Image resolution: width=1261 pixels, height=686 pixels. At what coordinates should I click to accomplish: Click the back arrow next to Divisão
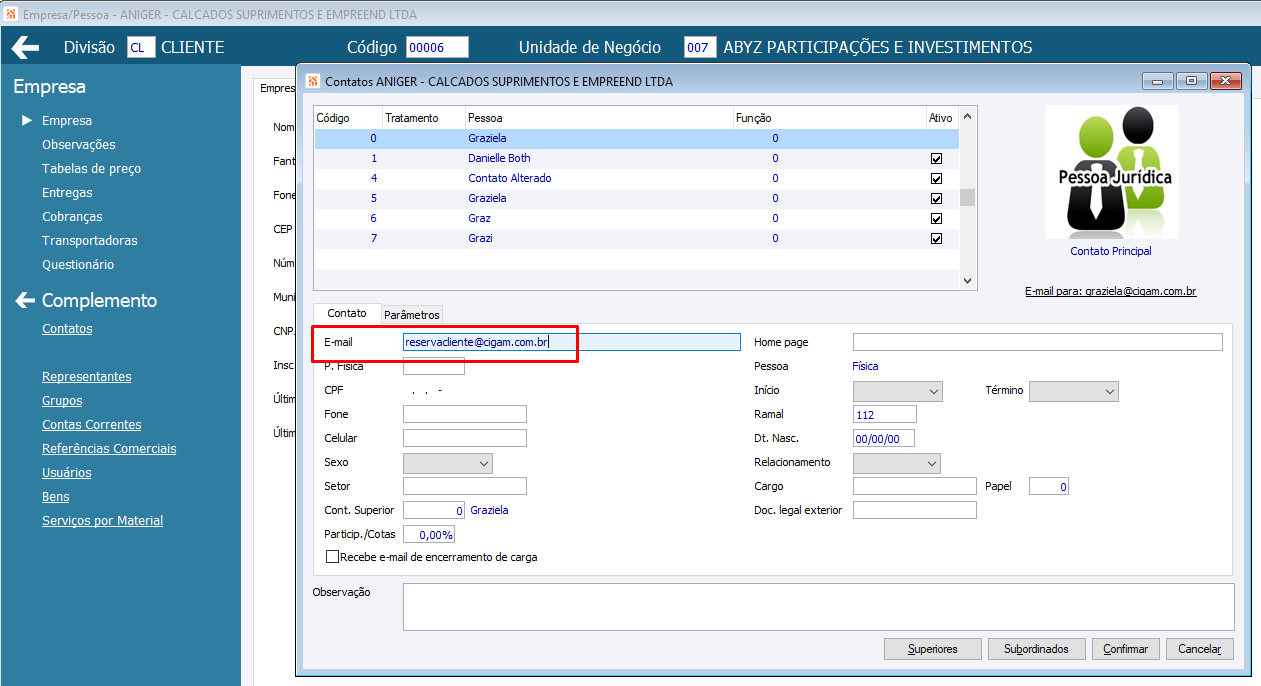[x=25, y=47]
